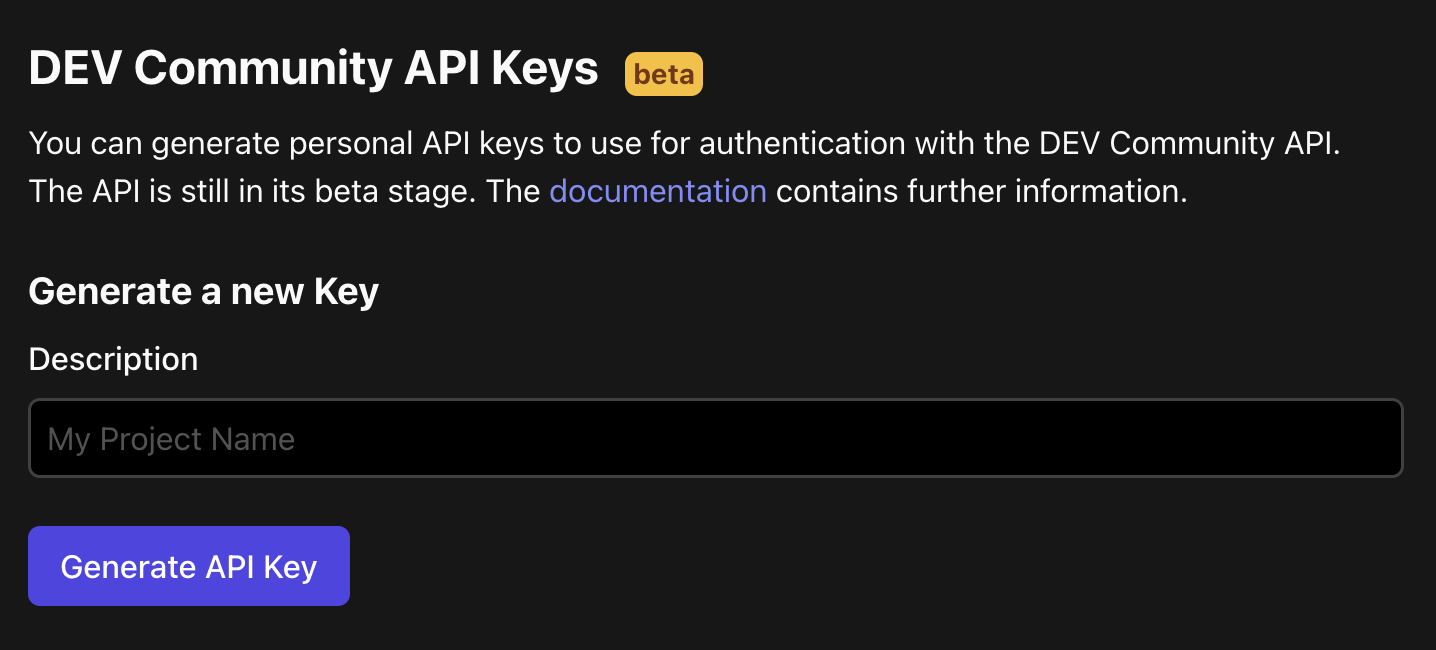This screenshot has width=1436, height=650.
Task: Tap the Generate API Key submit button
Action: tap(188, 566)
